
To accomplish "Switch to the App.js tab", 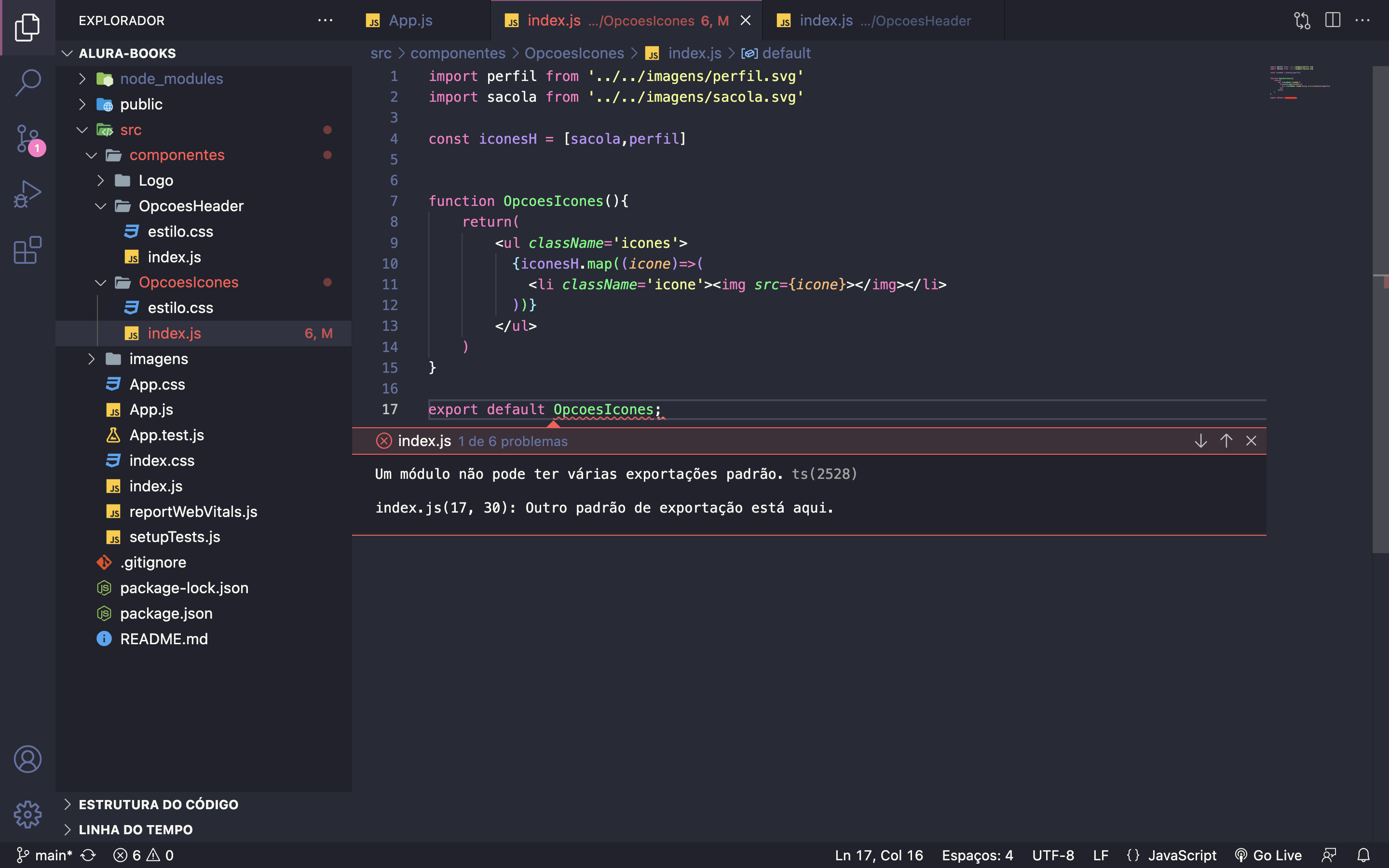I will pos(422,21).
